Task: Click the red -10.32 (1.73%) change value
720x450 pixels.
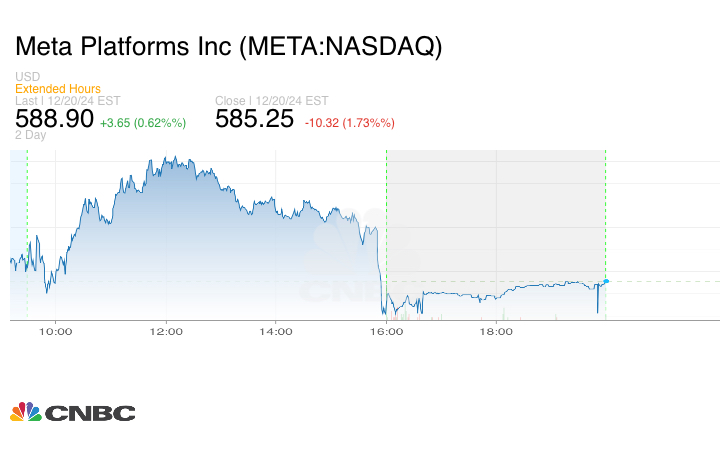Action: [x=349, y=122]
